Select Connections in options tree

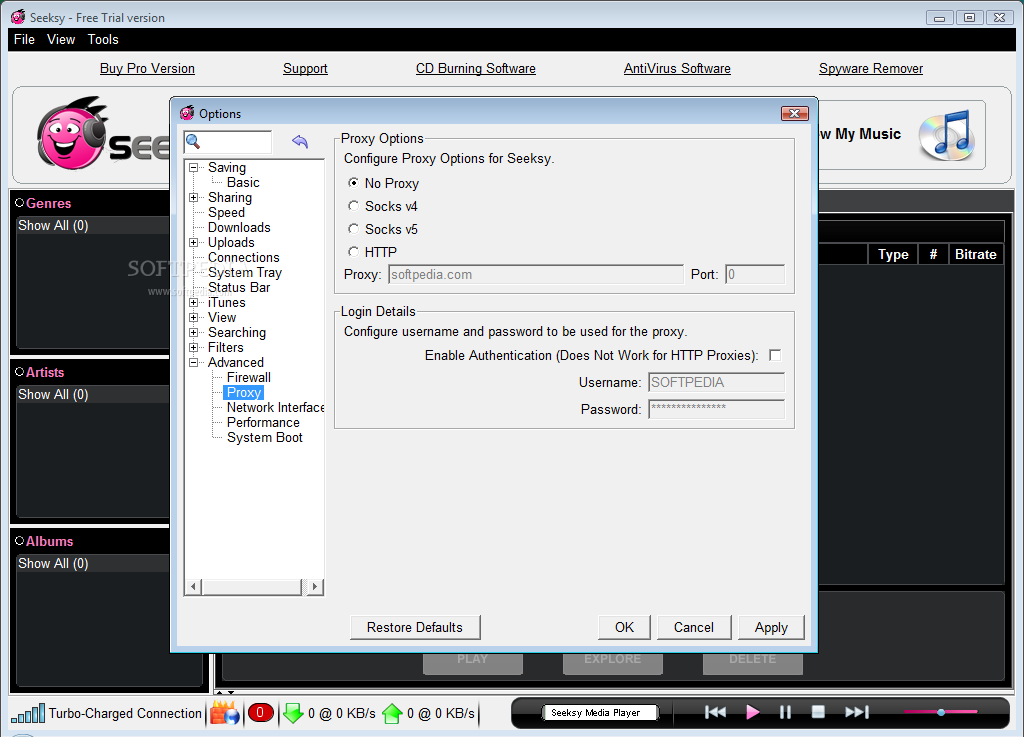click(x=244, y=257)
